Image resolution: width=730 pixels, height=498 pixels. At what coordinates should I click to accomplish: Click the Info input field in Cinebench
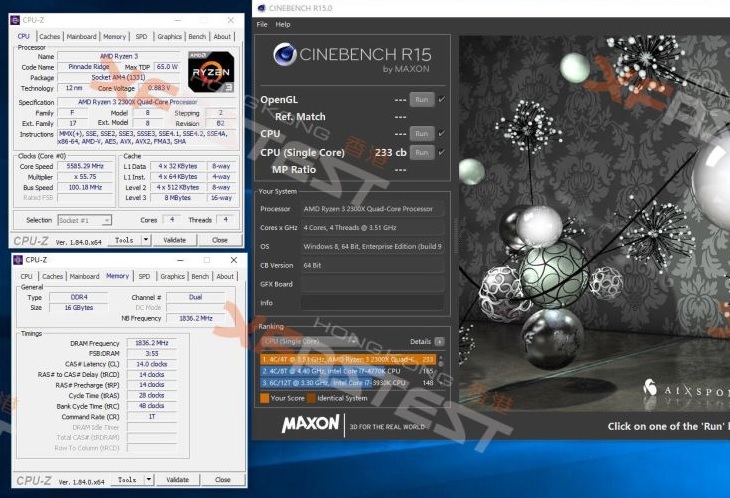point(372,303)
